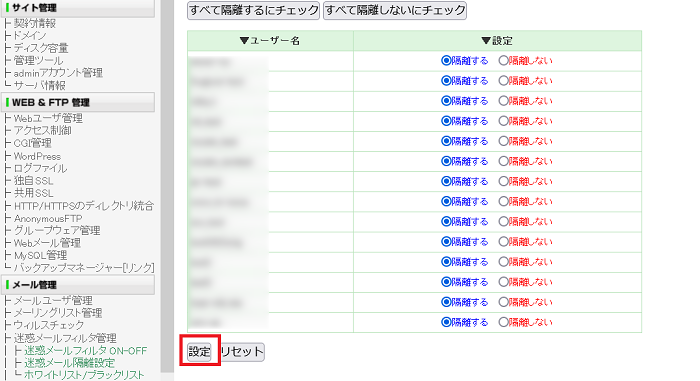The height and width of the screenshot is (381, 700).
Task: Click the メール管理 section header
Action: (x=78, y=285)
